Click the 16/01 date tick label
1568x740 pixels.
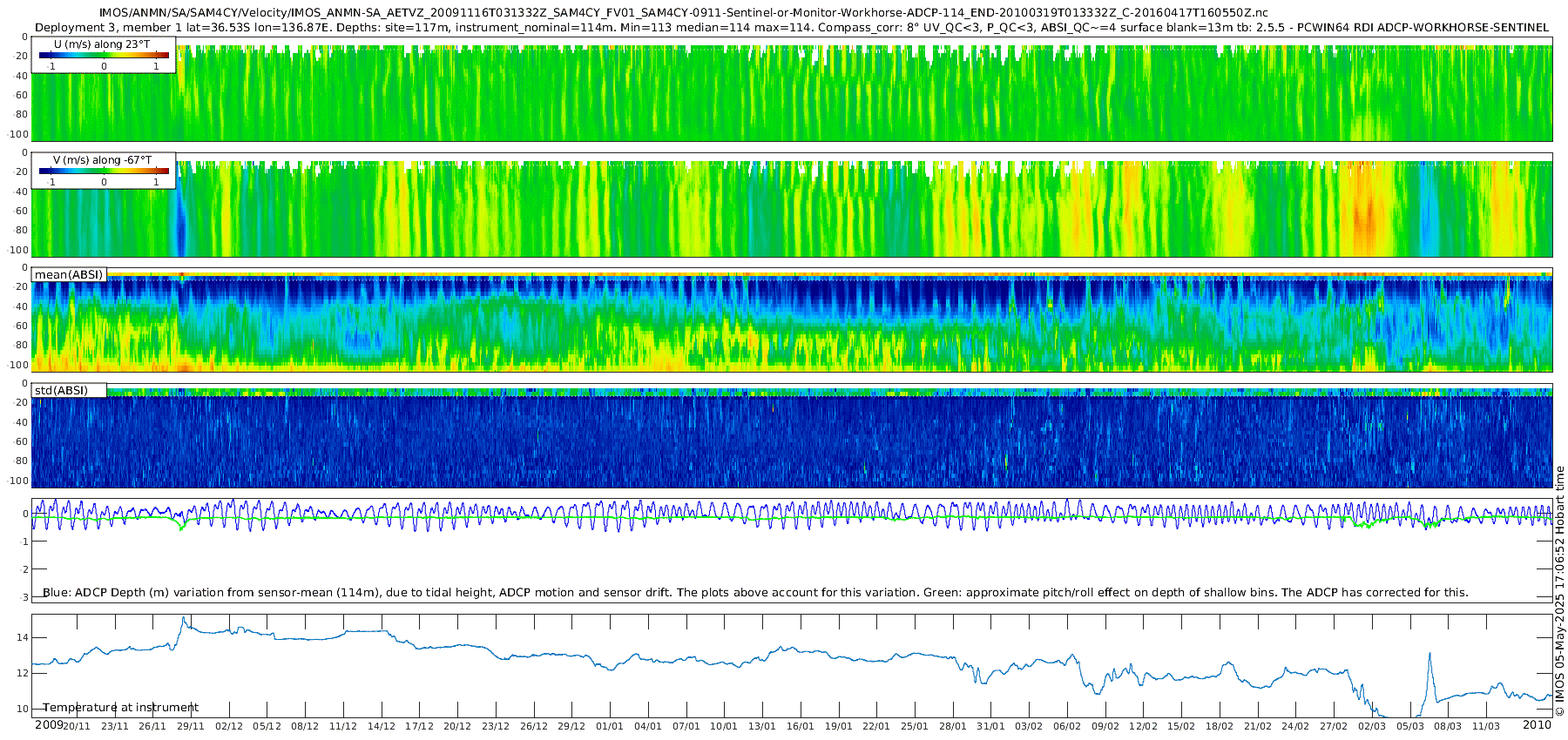[800, 726]
